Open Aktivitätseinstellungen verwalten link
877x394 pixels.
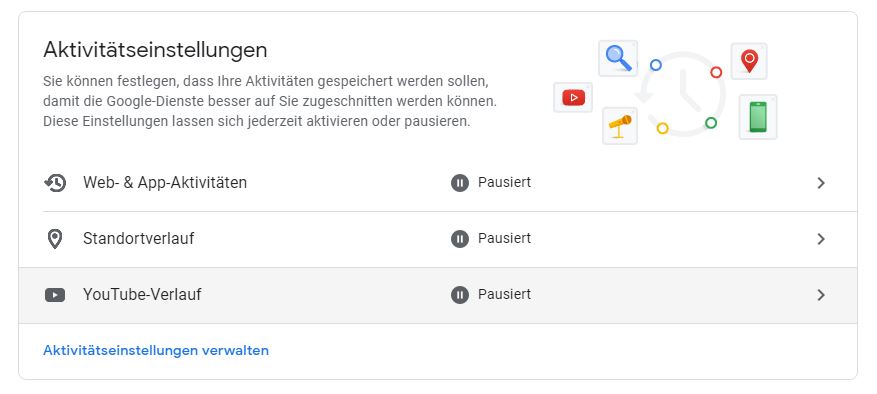[156, 350]
